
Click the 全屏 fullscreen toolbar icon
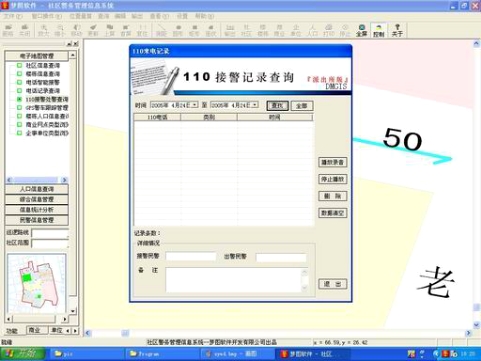click(x=361, y=30)
